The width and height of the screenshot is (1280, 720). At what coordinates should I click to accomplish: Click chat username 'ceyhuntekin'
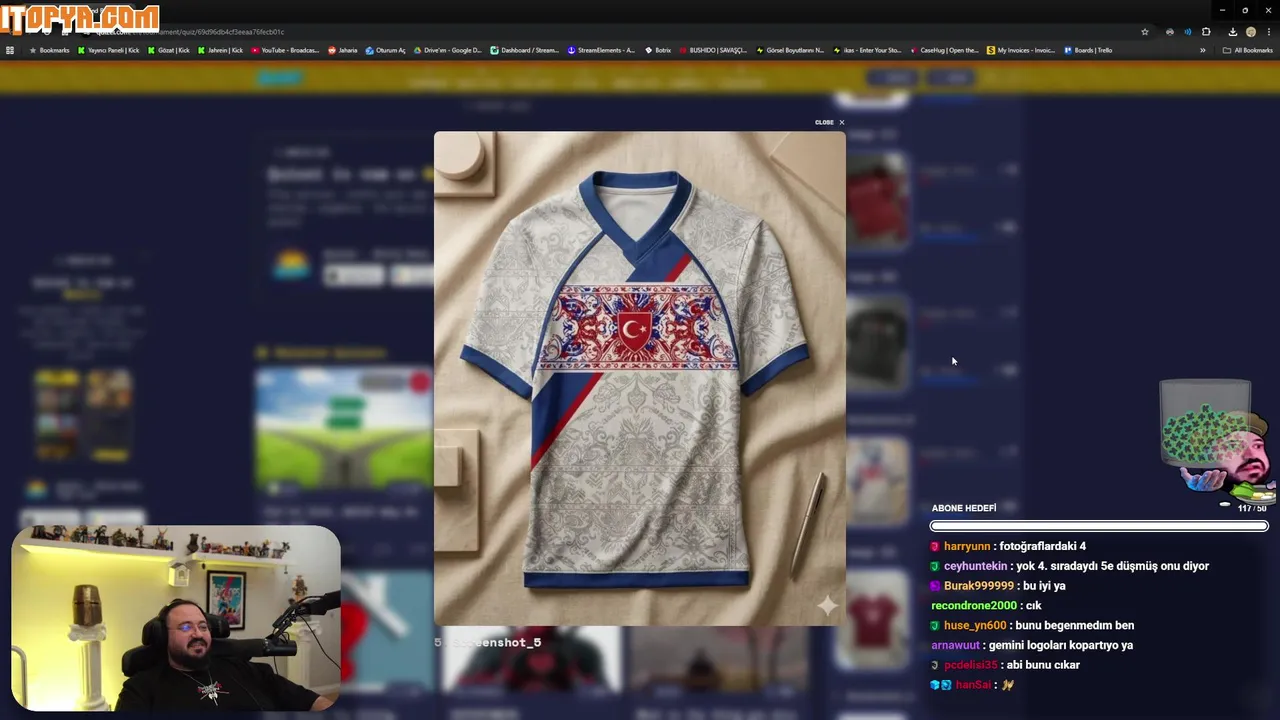[976, 566]
